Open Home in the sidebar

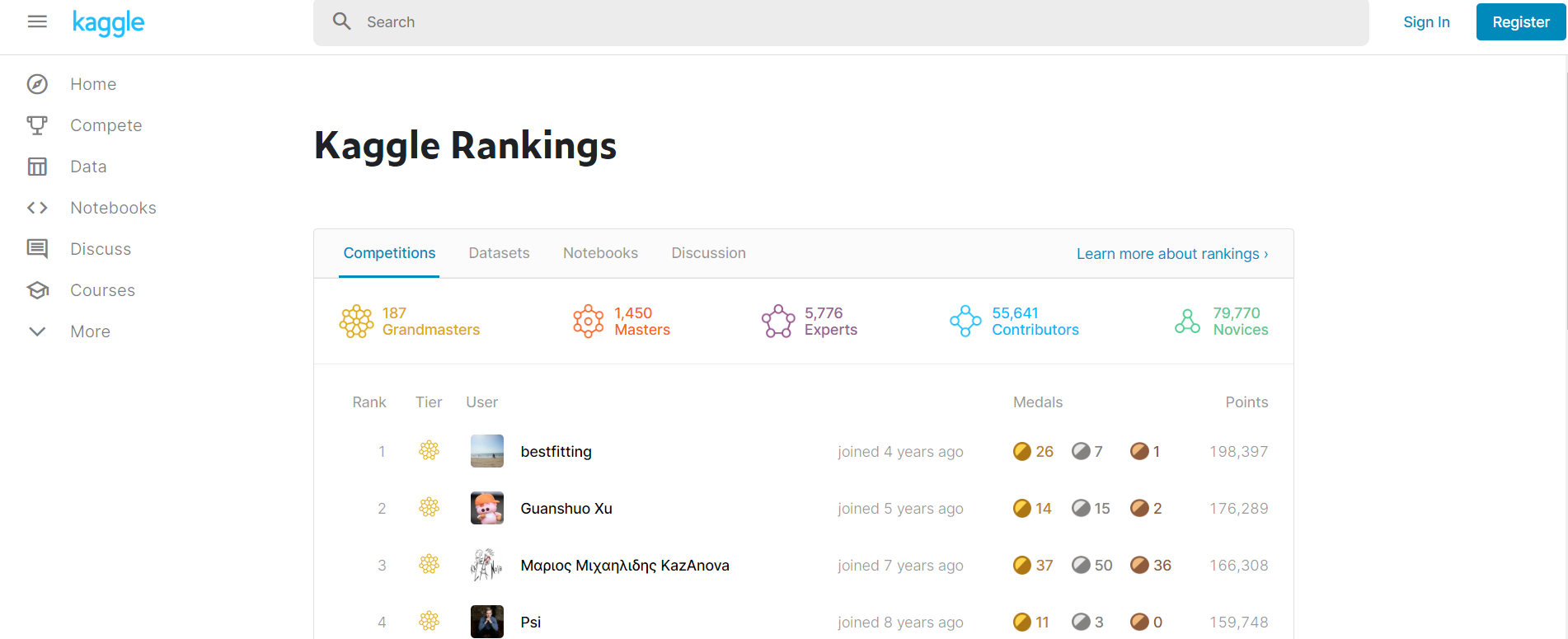click(93, 84)
